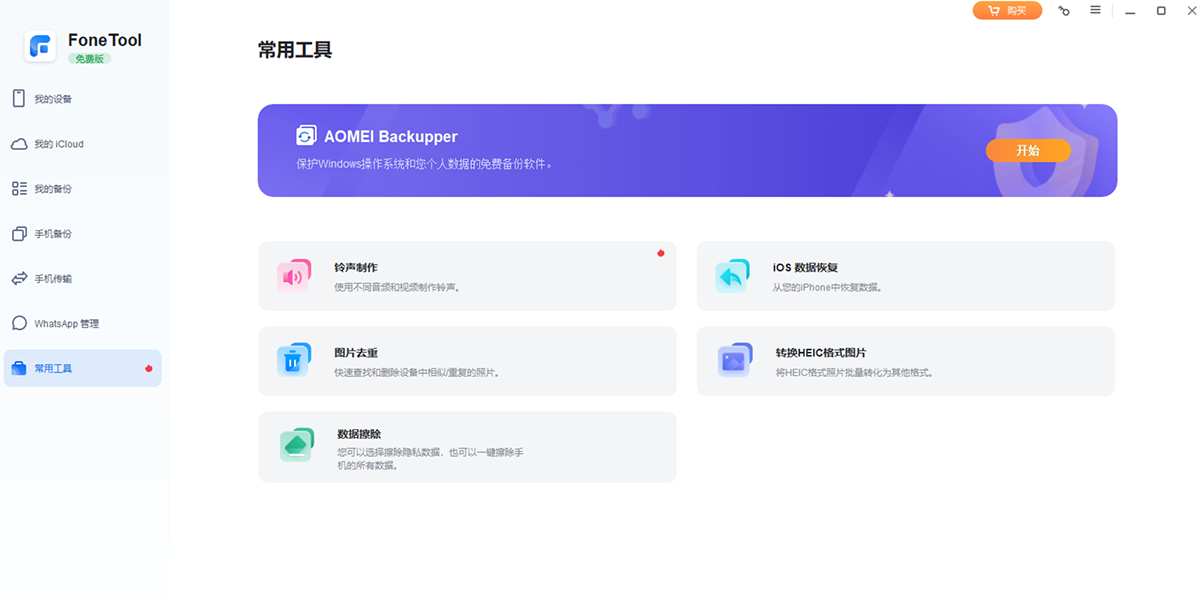Click the 我的备份 list icon
The height and width of the screenshot is (600, 1200).
tap(19, 188)
